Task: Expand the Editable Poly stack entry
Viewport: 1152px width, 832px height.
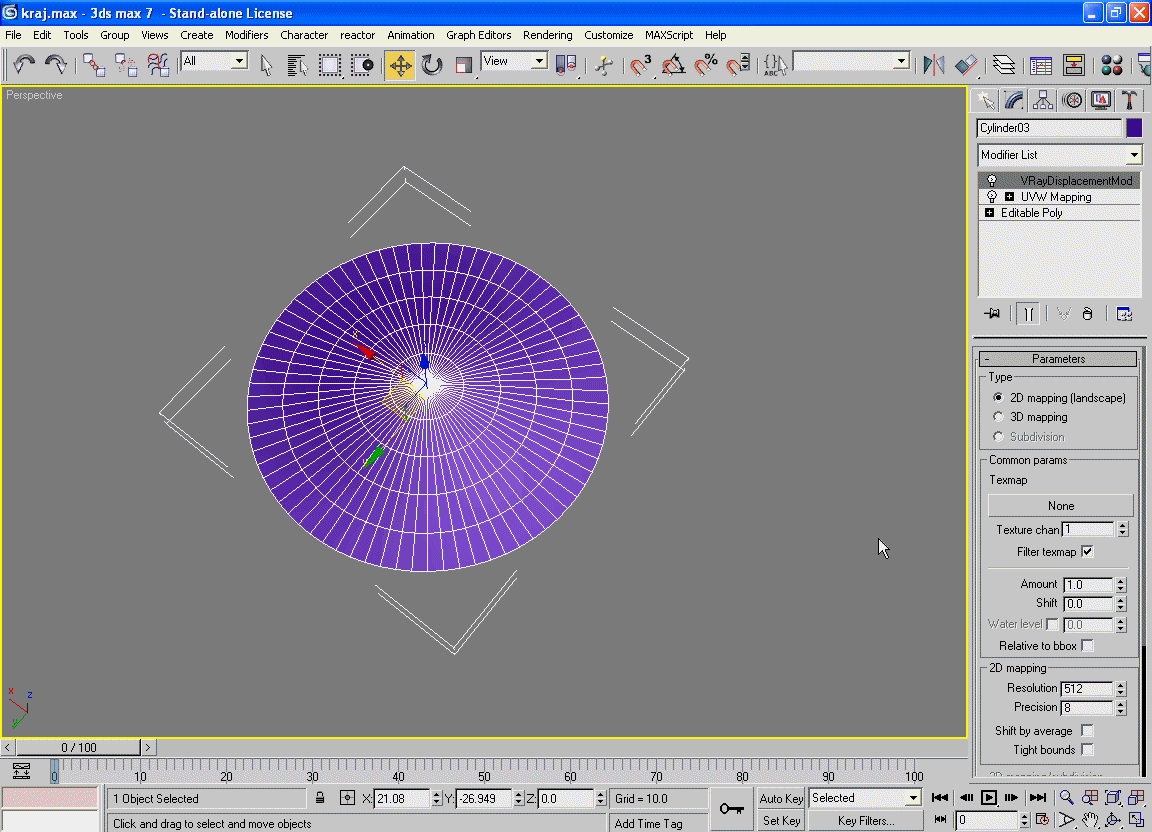Action: click(990, 213)
